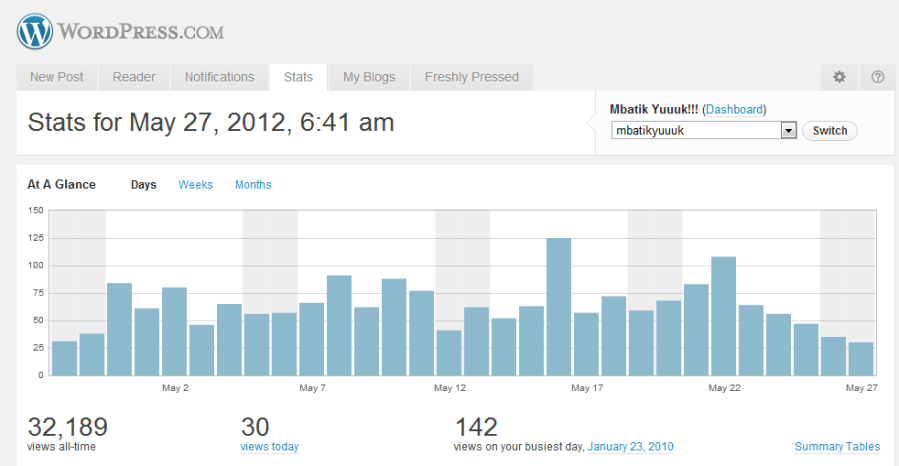Switch to the Reader tab
Viewport: 899px width, 466px height.
pos(133,77)
